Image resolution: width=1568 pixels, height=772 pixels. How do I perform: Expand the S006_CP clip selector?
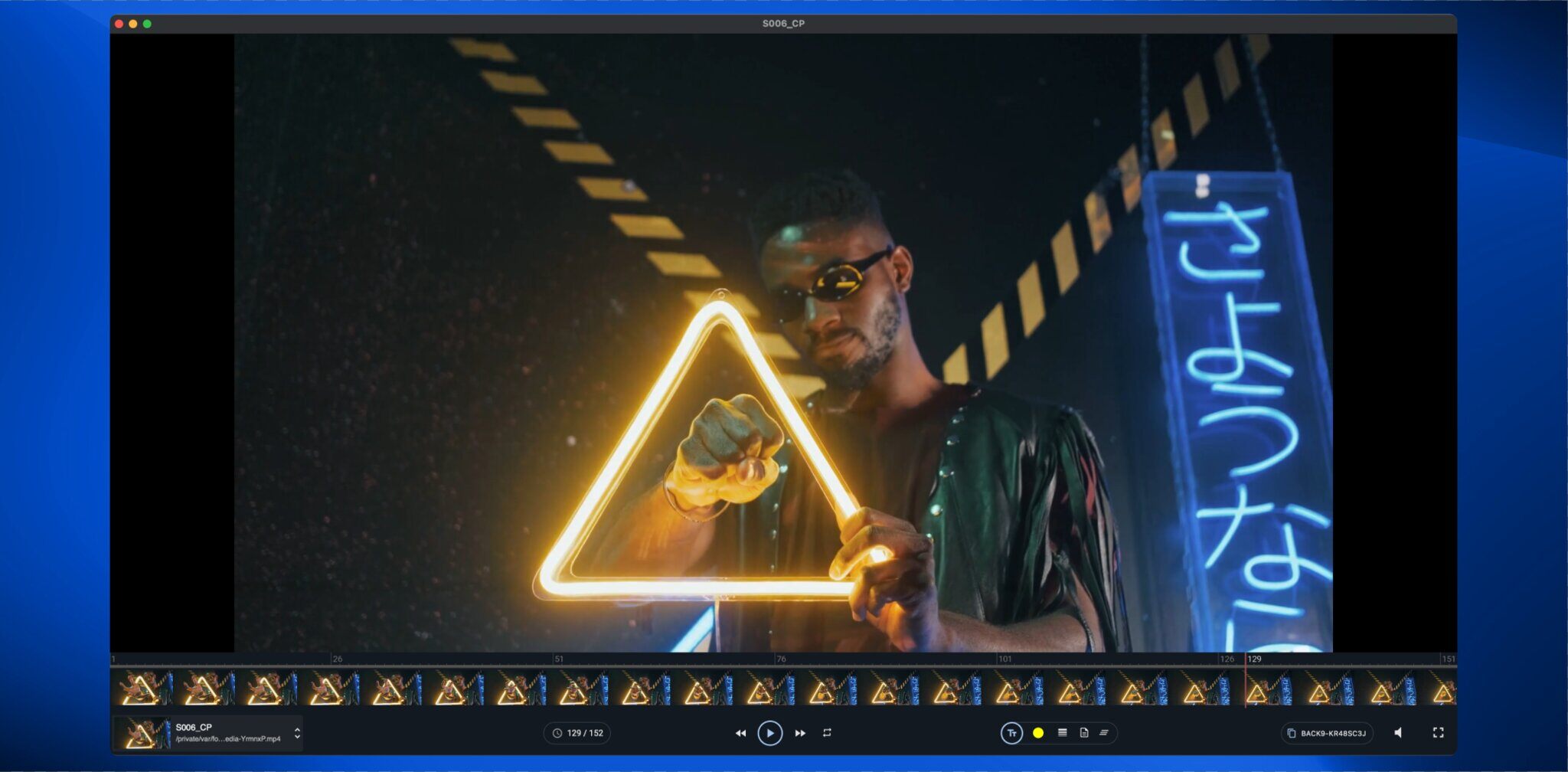297,733
